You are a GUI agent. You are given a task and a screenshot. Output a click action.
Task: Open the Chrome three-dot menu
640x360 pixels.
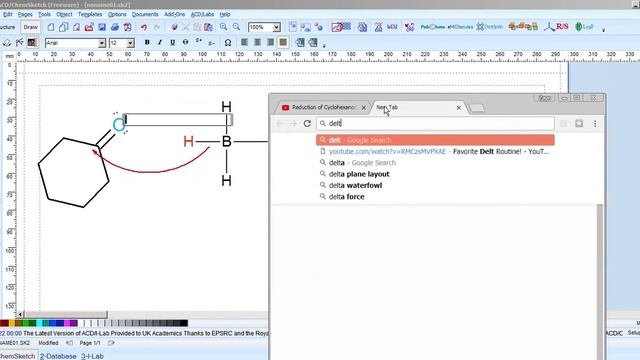point(595,123)
